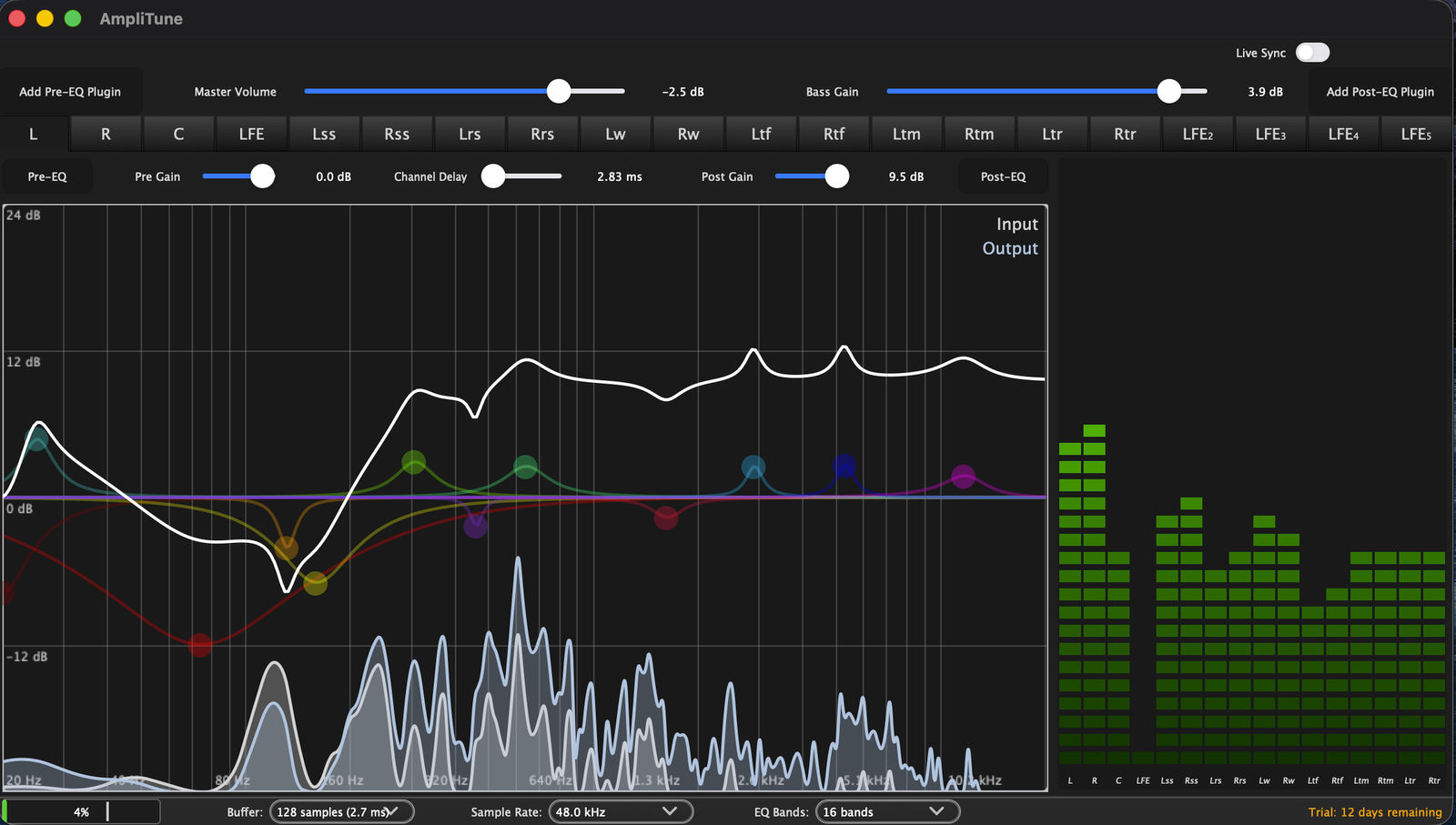1456x825 pixels.
Task: Expand the Sample Rate dropdown
Action: [620, 811]
